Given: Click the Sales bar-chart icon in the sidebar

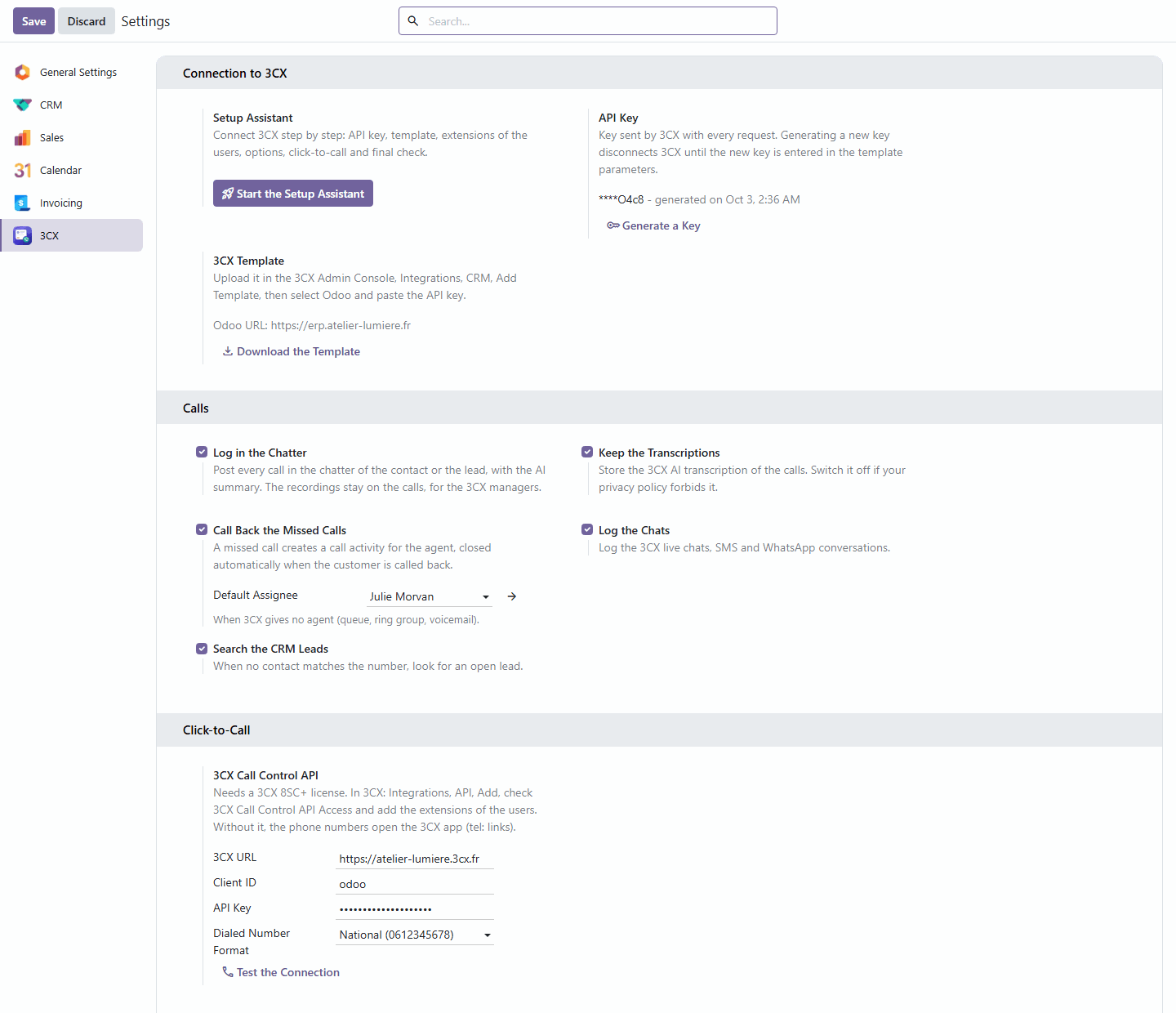Looking at the screenshot, I should point(22,137).
